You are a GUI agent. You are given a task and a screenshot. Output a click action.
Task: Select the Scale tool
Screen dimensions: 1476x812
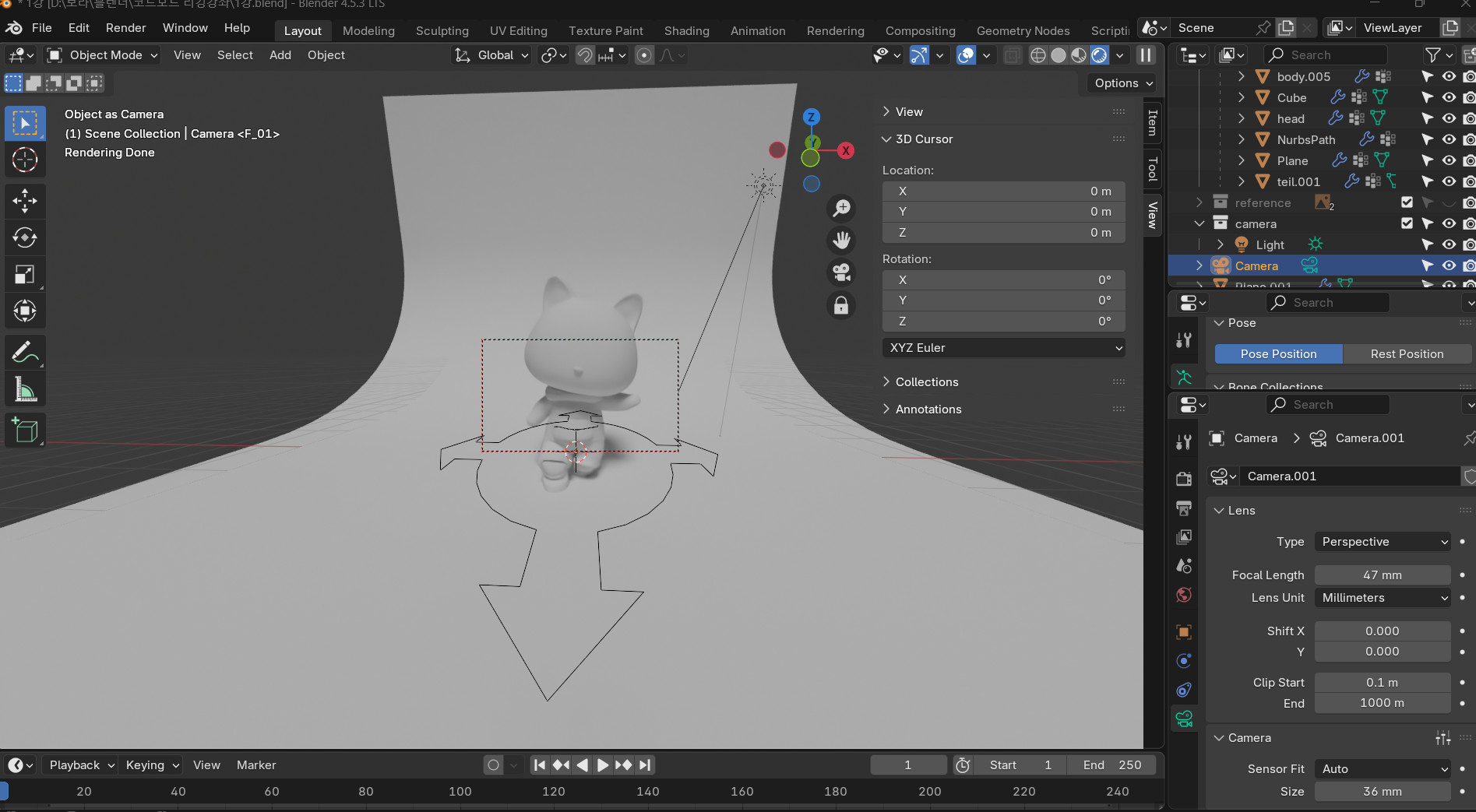[x=25, y=274]
